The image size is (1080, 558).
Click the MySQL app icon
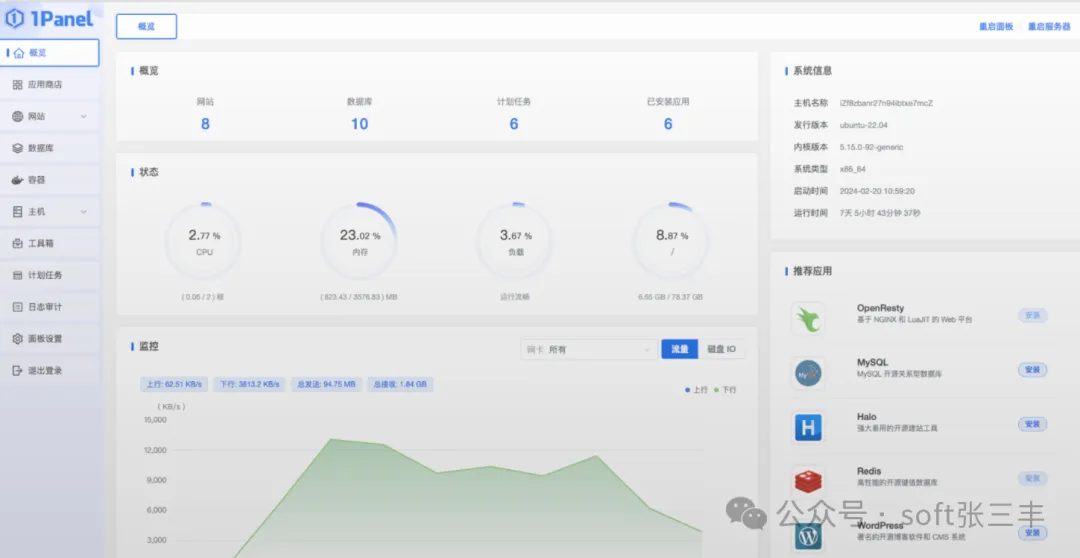(x=808, y=373)
